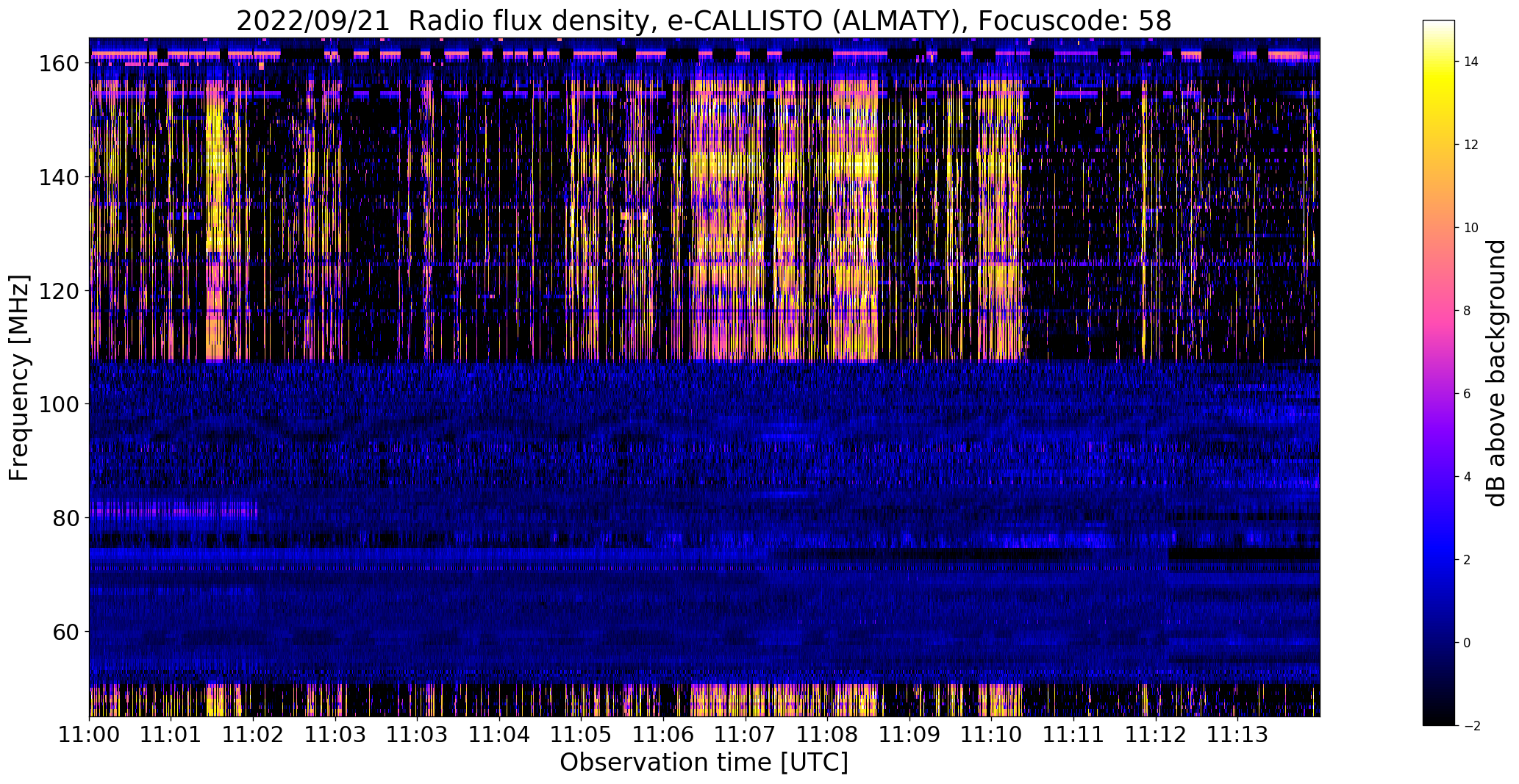Click the 11:01 time tick label
This screenshot has width=1519, height=784.
(171, 735)
